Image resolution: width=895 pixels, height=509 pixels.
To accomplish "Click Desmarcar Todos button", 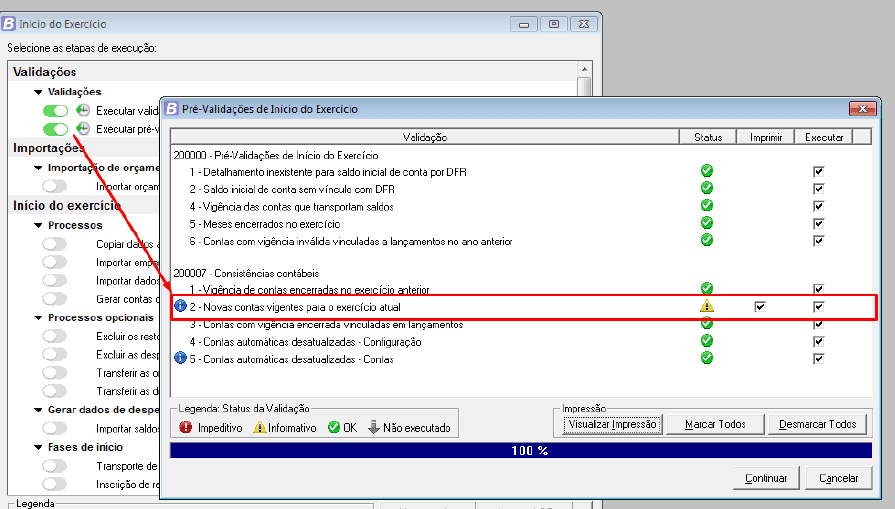I will [x=817, y=424].
